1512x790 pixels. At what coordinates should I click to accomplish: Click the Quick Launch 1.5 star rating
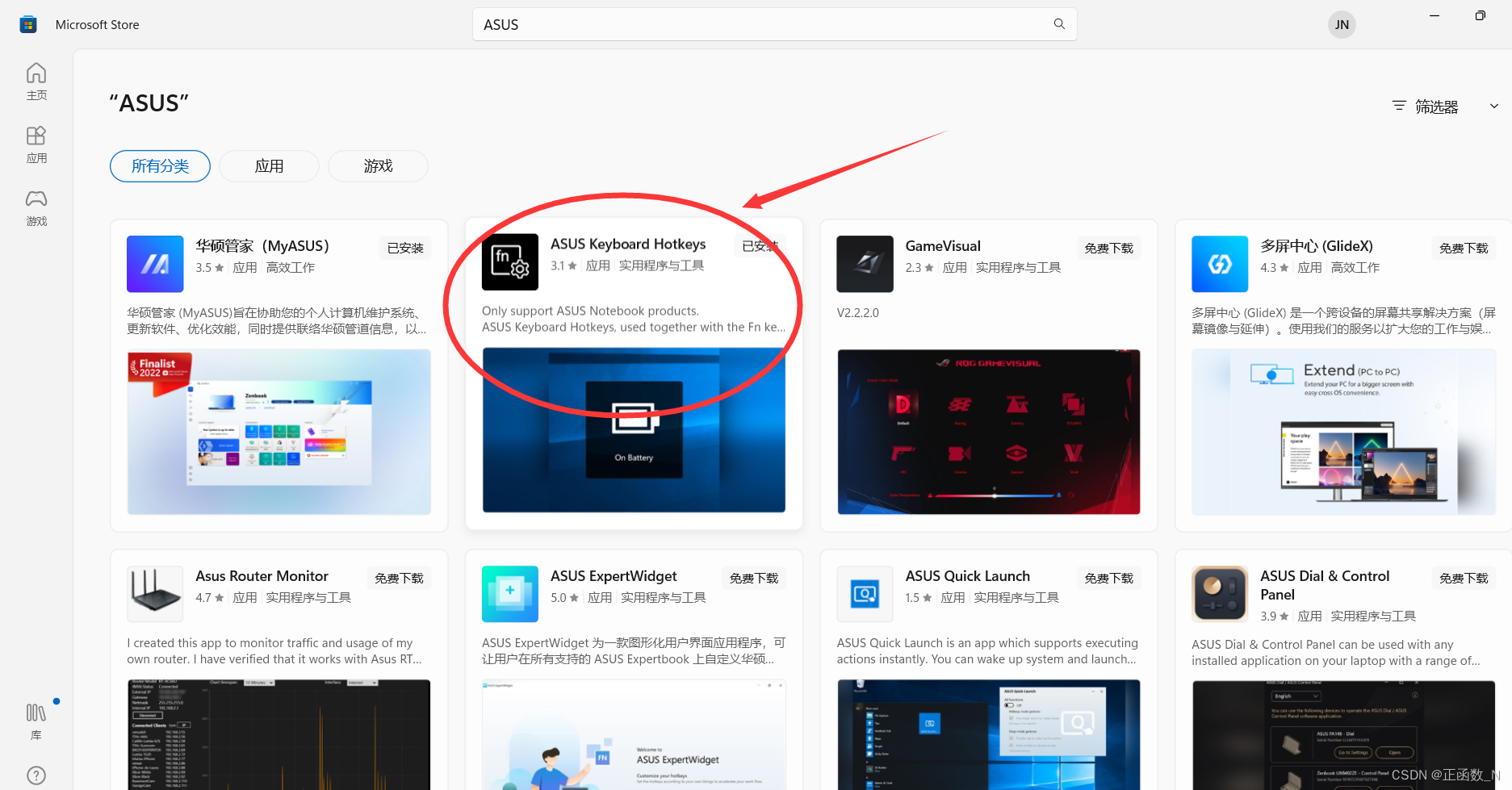[x=919, y=598]
